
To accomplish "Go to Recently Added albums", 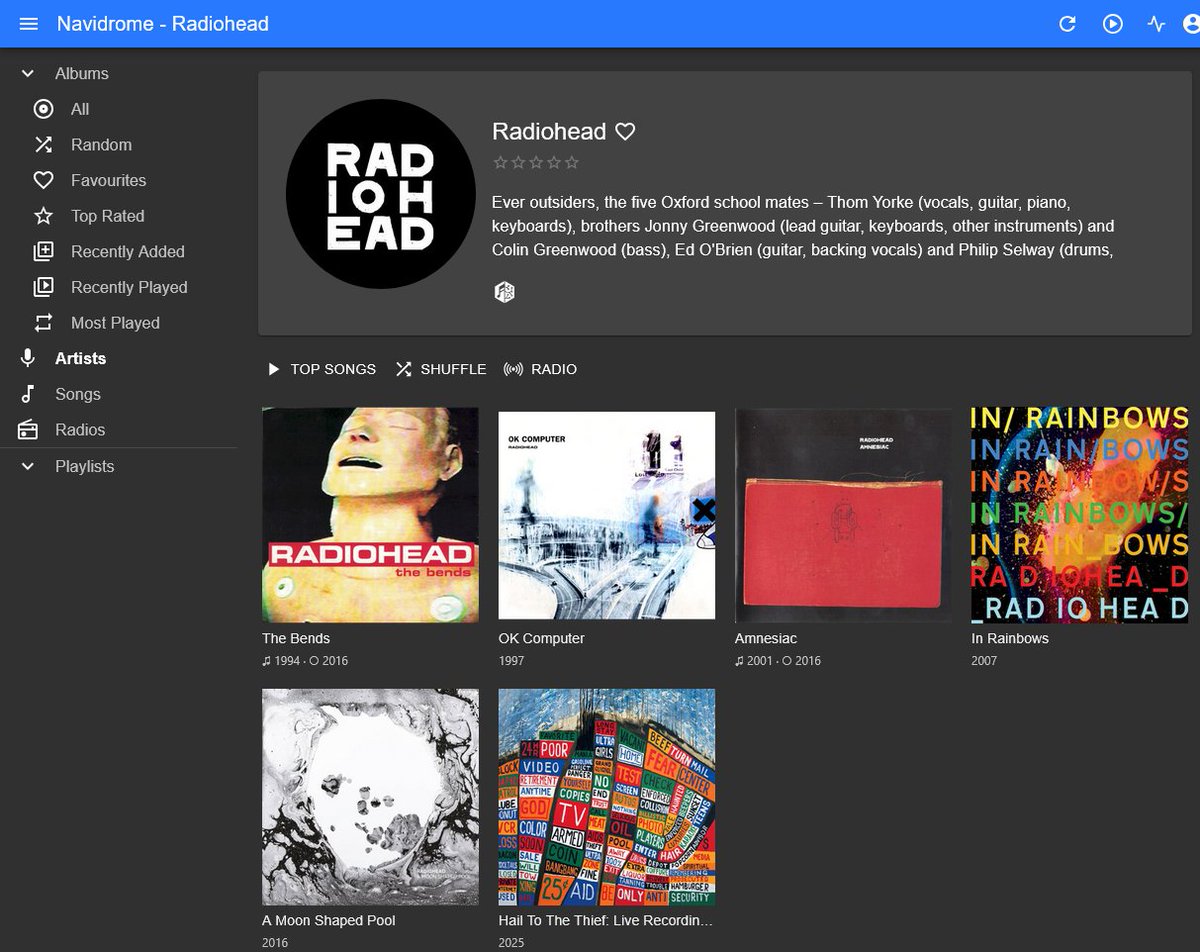I will tap(127, 251).
